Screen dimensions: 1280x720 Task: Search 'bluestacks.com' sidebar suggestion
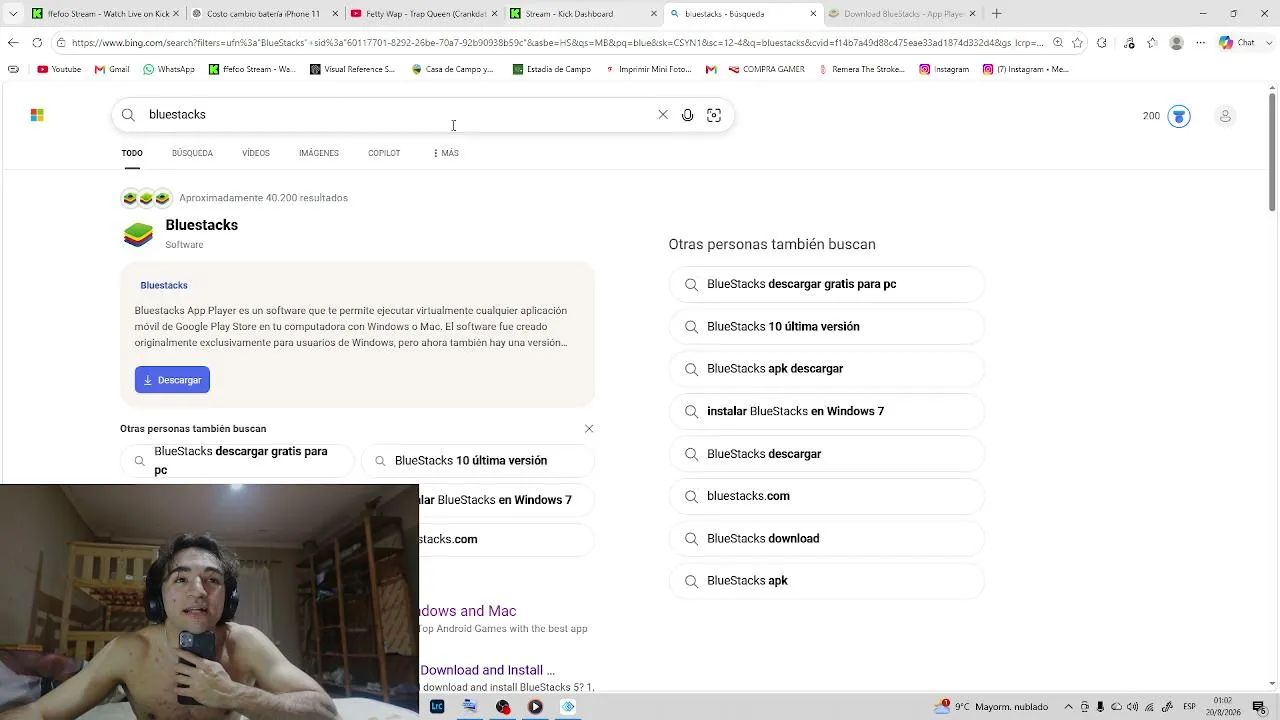826,496
